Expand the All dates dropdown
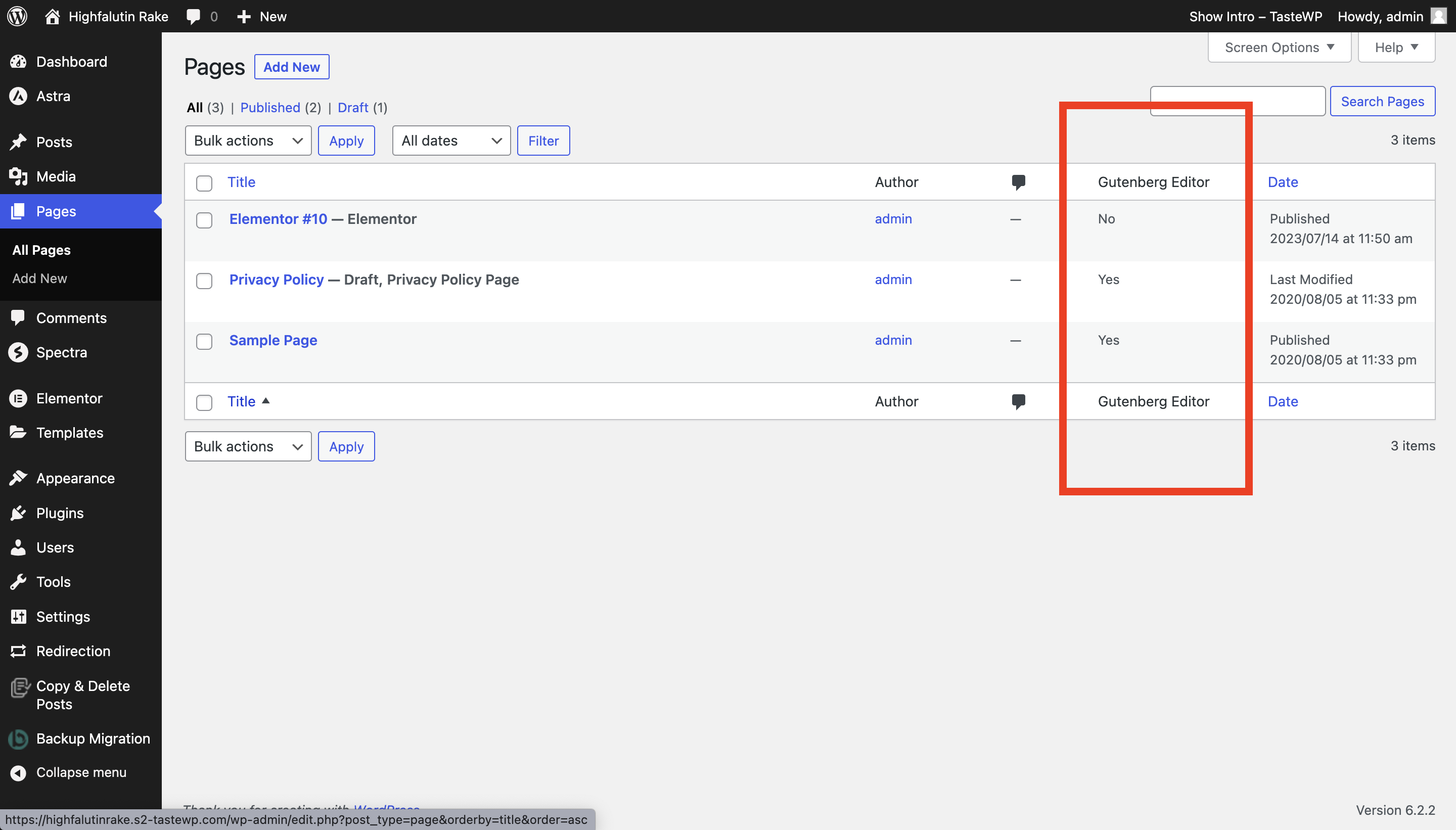The width and height of the screenshot is (1456, 830). pyautogui.click(x=451, y=141)
